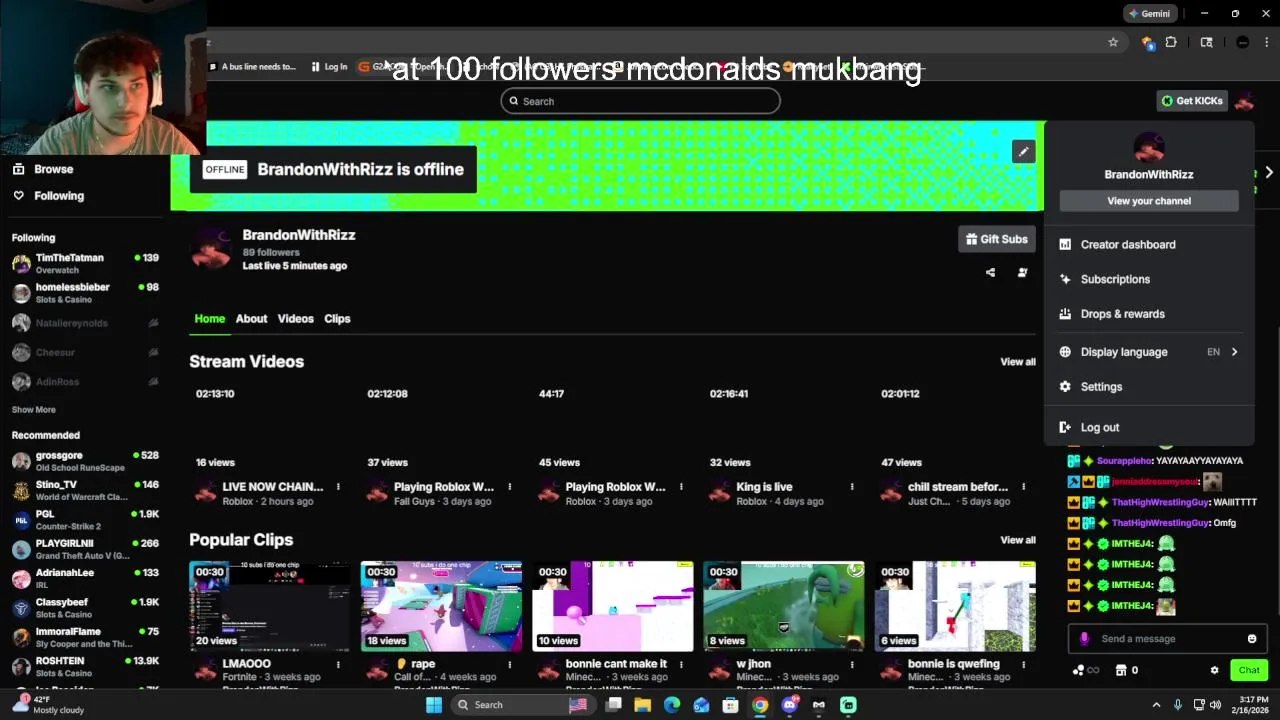Click the Gift Subs button
Image resolution: width=1280 pixels, height=720 pixels.
pyautogui.click(x=996, y=239)
